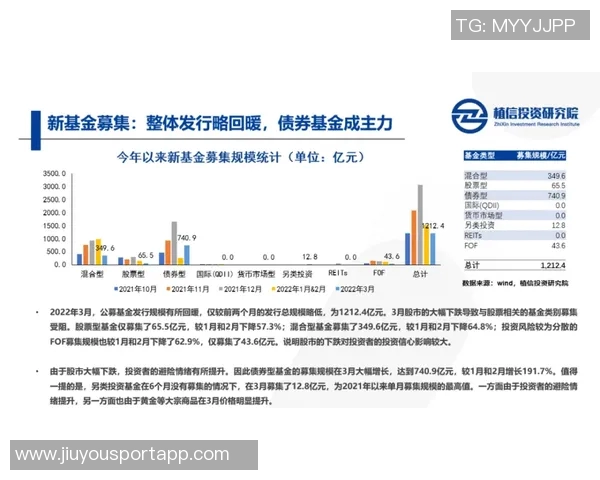This screenshot has height=480, width=600.
Task: Click y-axis label 500.0
Action: 56,252
